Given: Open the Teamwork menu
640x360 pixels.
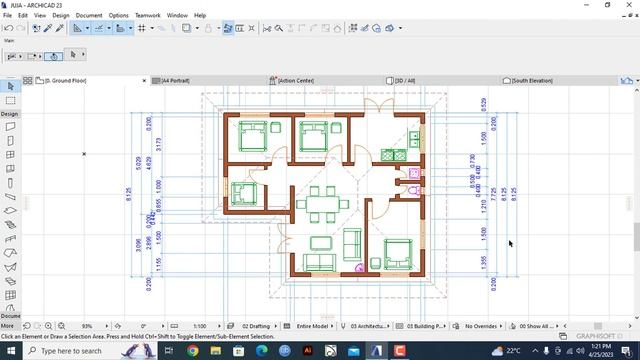Looking at the screenshot, I should [x=147, y=15].
